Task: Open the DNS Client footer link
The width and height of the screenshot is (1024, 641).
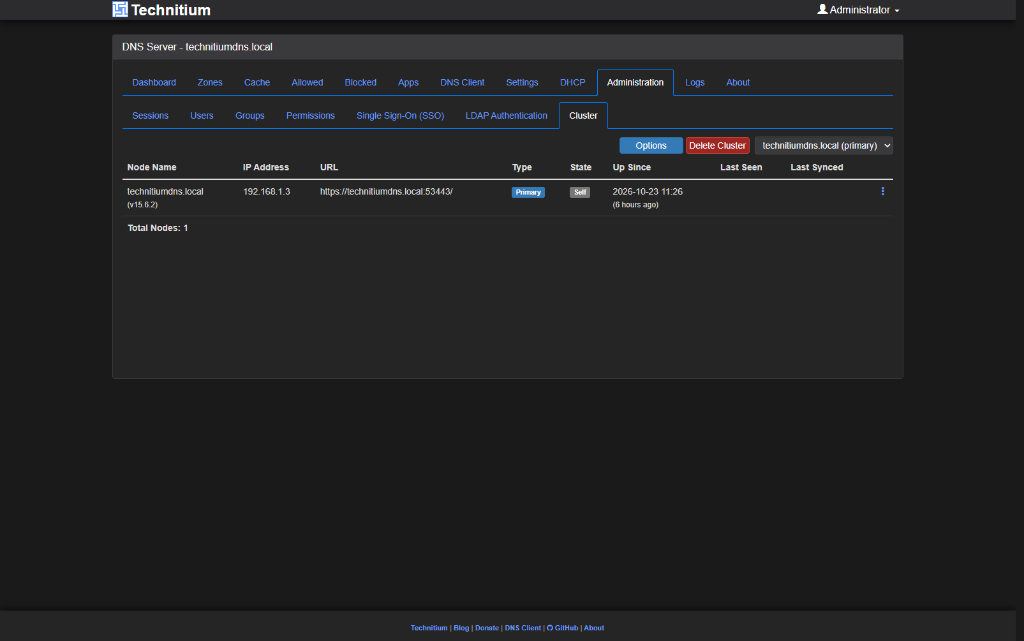Action: pyautogui.click(x=522, y=628)
